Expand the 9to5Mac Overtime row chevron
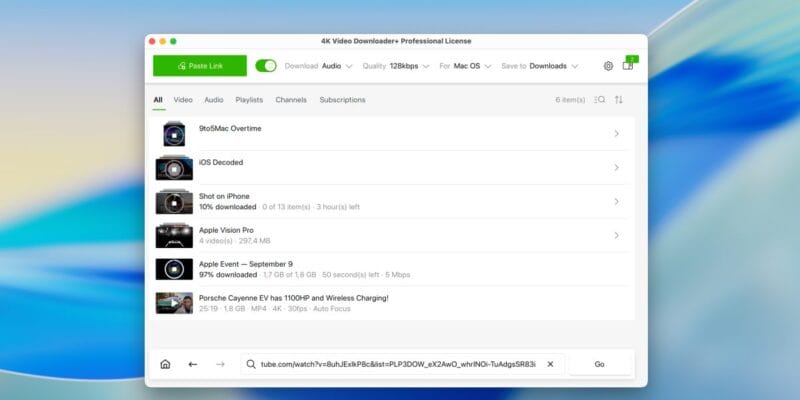This screenshot has height=400, width=800. pos(616,134)
